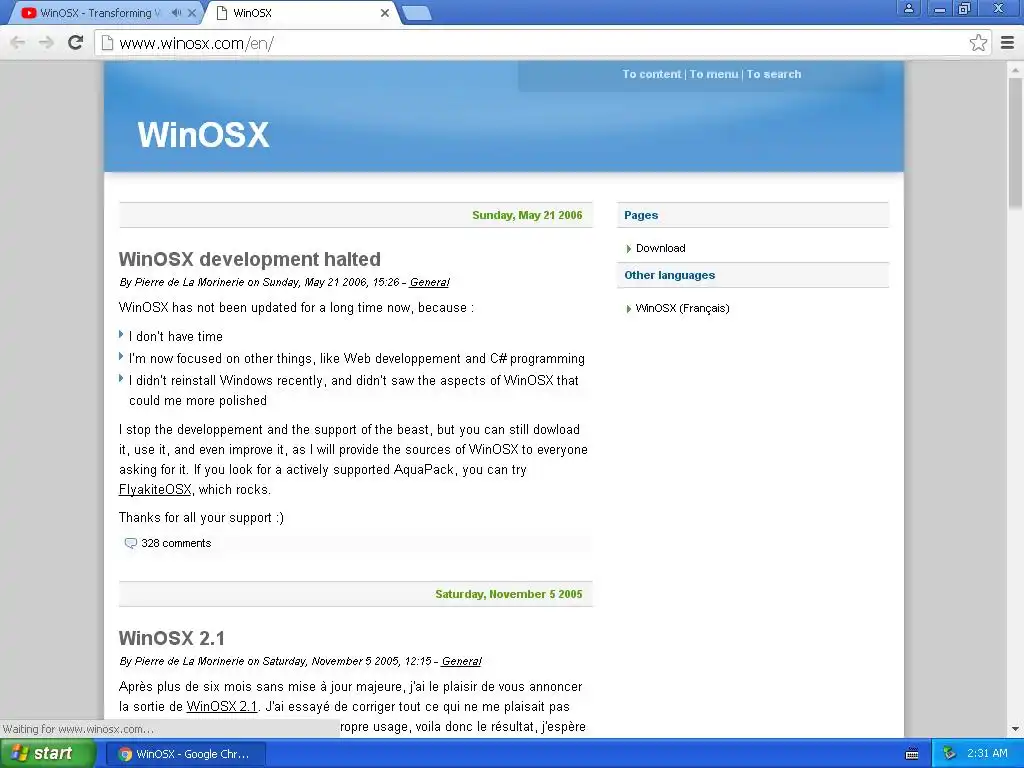Reload the WinOSX page

coord(76,43)
